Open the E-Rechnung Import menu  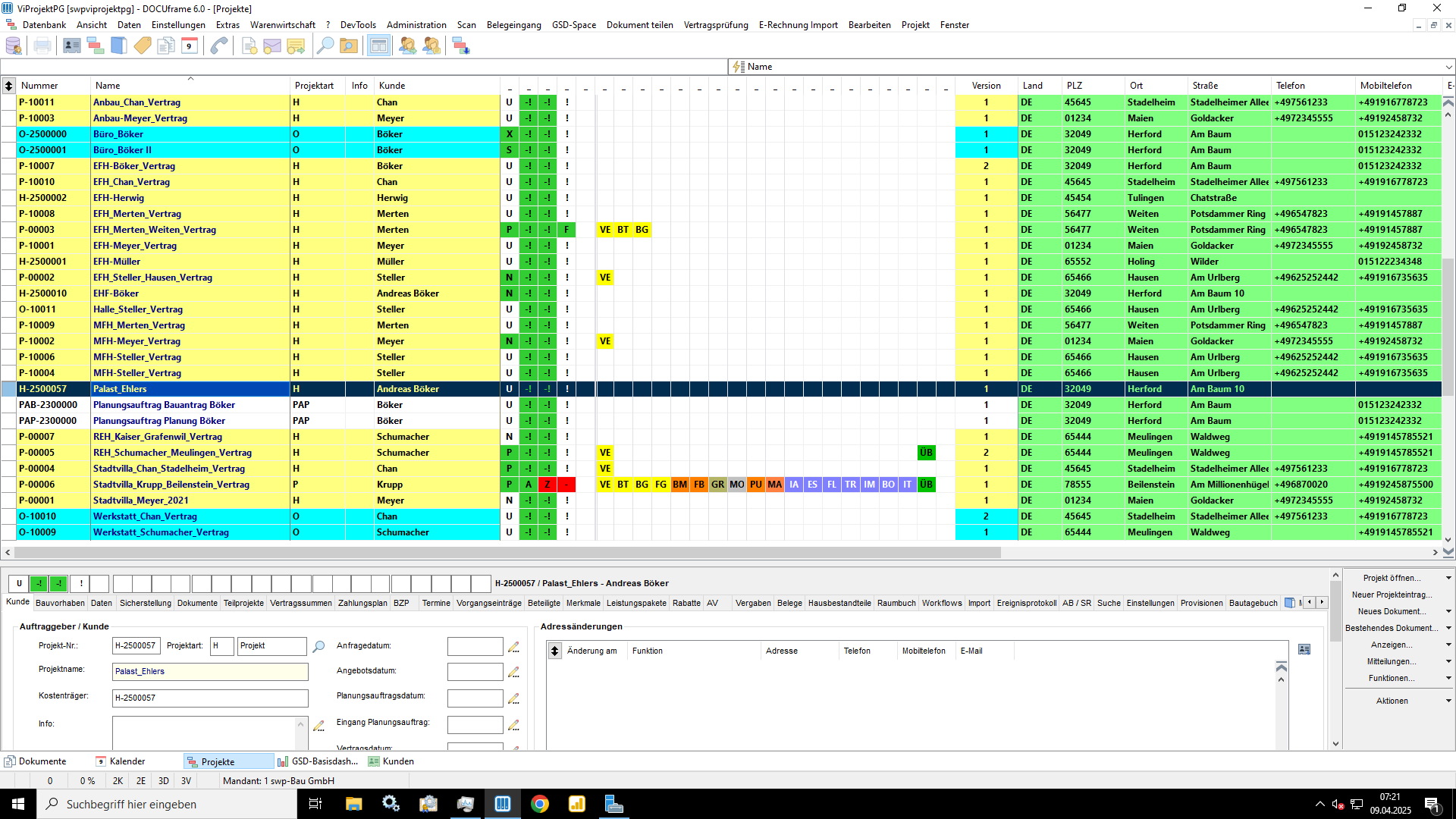tap(798, 25)
